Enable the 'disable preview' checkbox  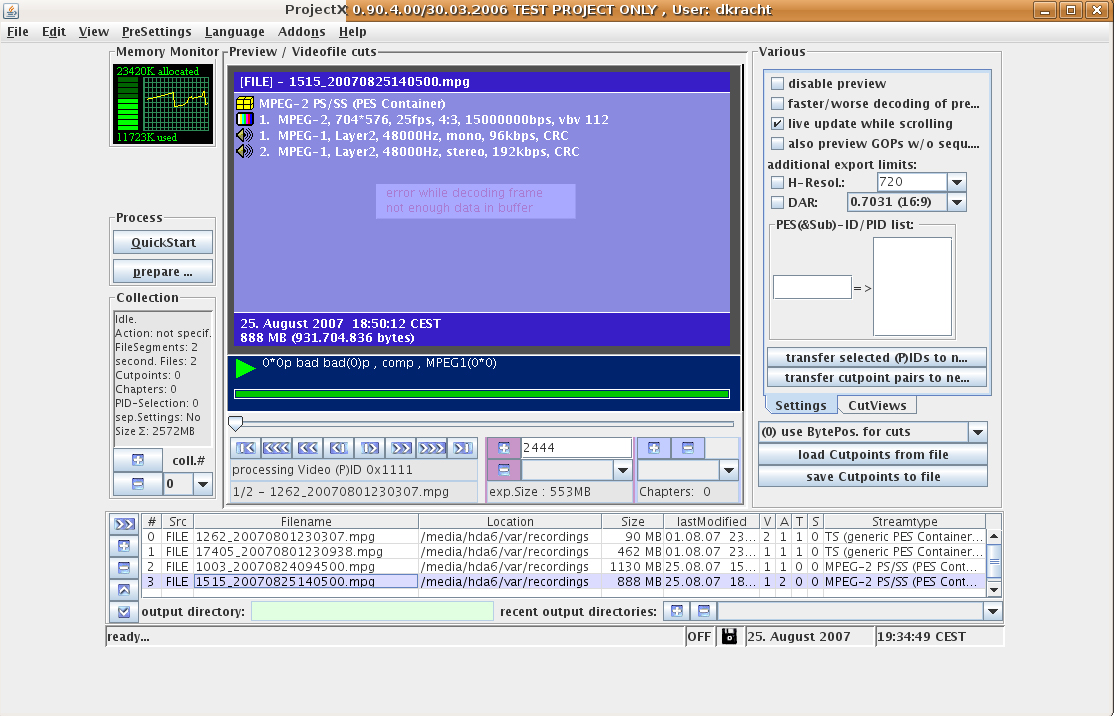coord(777,84)
